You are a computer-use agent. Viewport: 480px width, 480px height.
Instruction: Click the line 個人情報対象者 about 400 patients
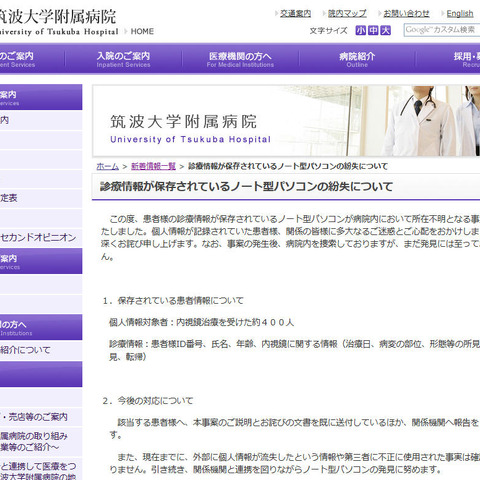tap(201, 322)
